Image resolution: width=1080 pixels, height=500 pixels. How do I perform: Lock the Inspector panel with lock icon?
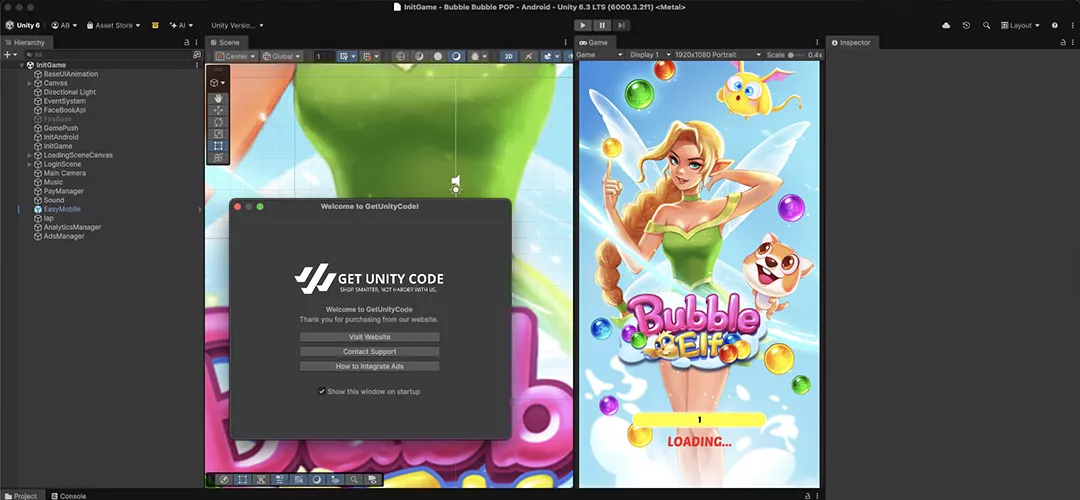(1062, 43)
